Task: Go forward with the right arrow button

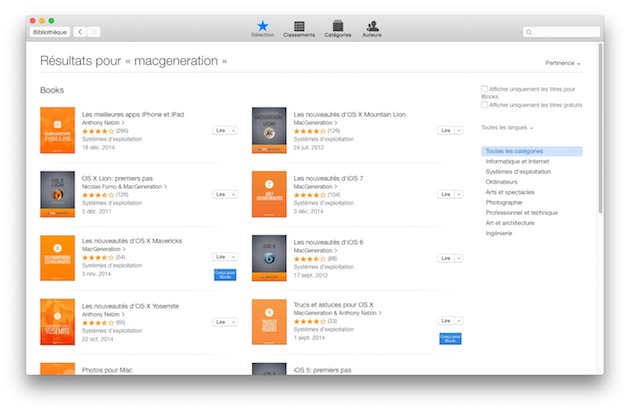Action: tap(93, 32)
